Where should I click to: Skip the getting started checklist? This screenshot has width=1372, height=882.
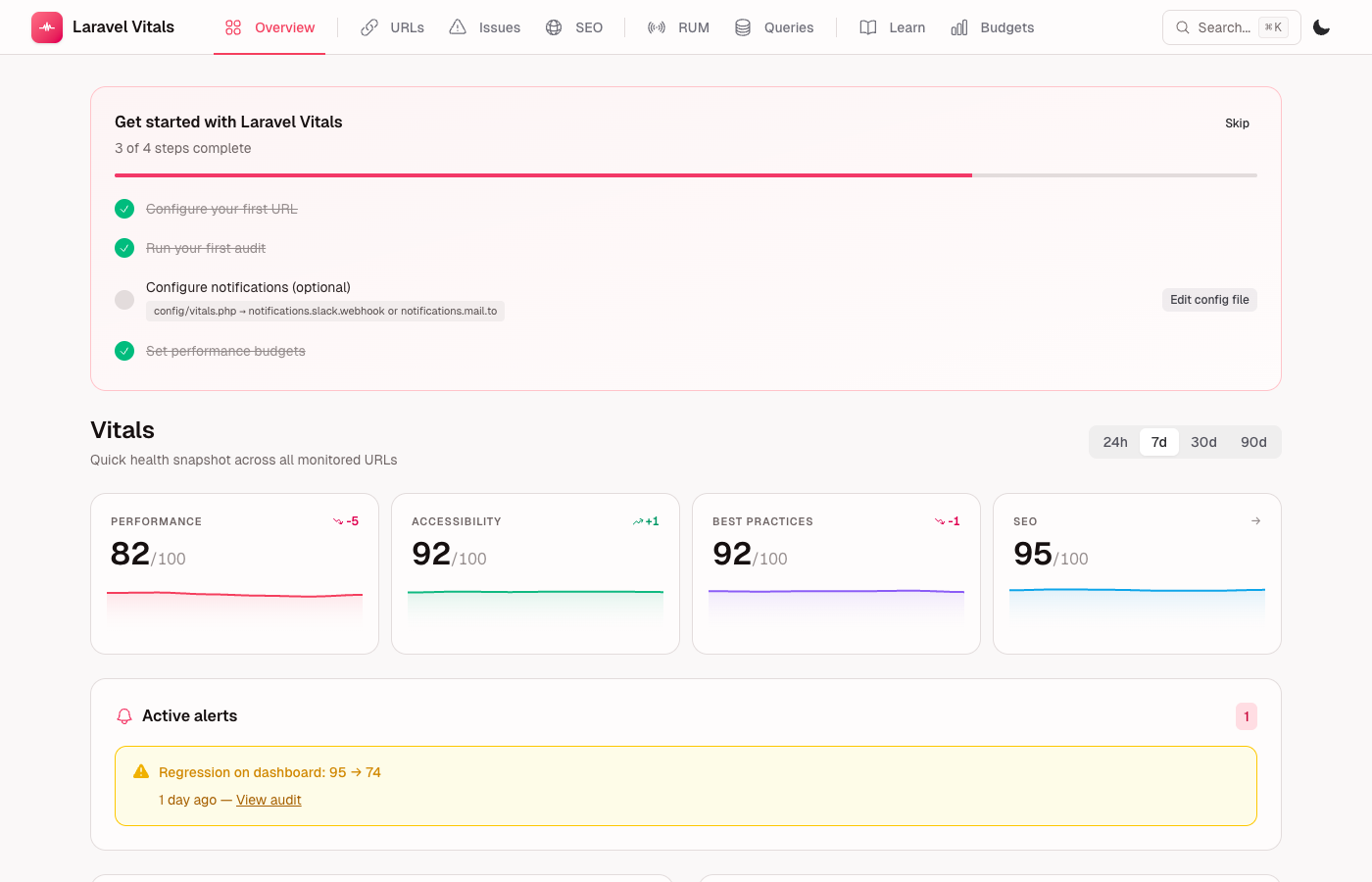[1237, 123]
